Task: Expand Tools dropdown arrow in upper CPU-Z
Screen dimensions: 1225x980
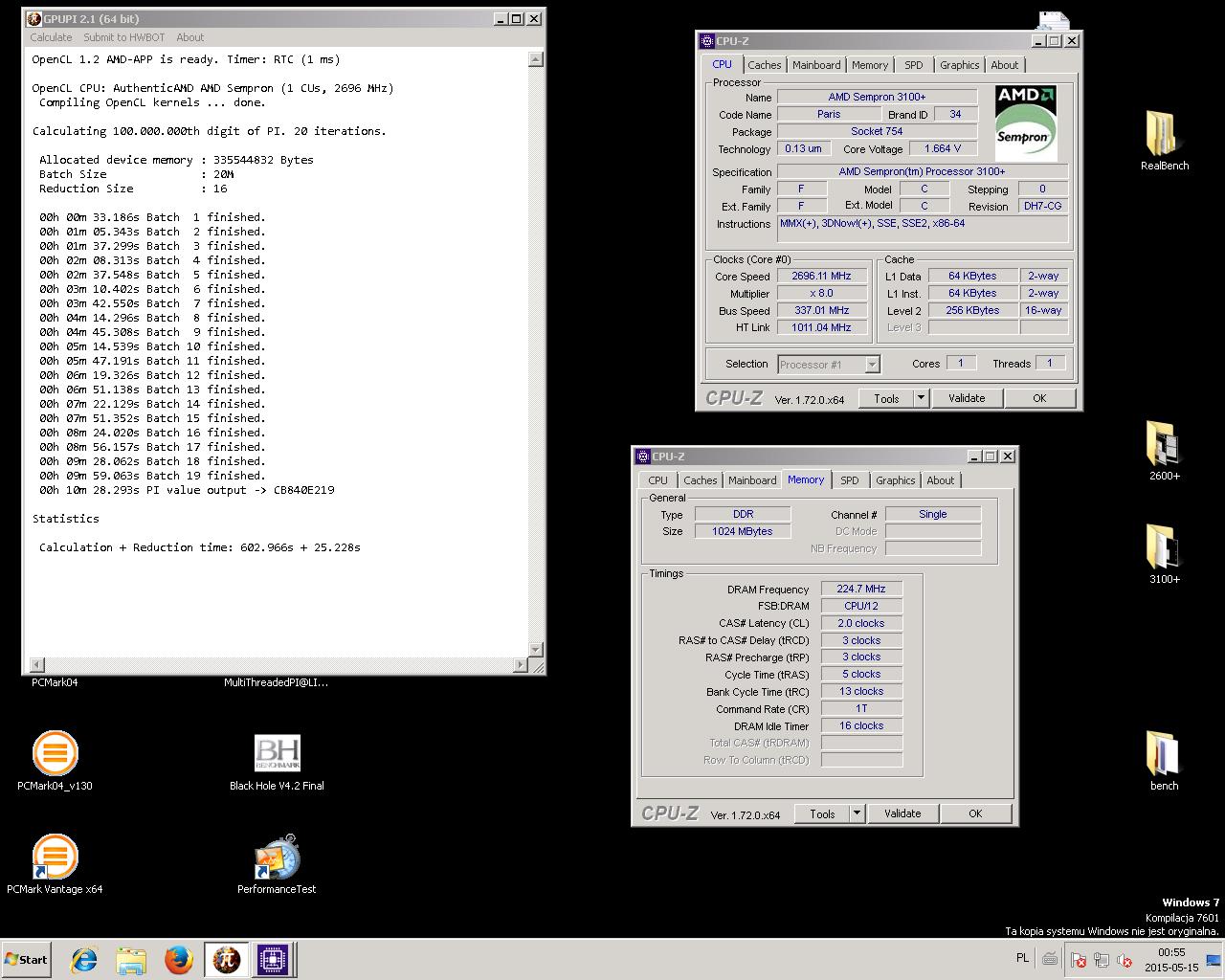Action: (x=922, y=398)
